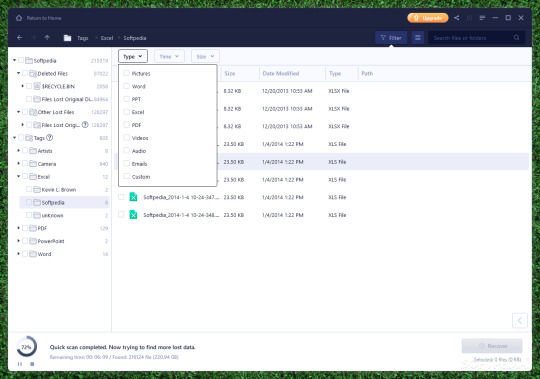Pause the scan
This screenshot has height=379, width=540.
pyautogui.click(x=20, y=364)
